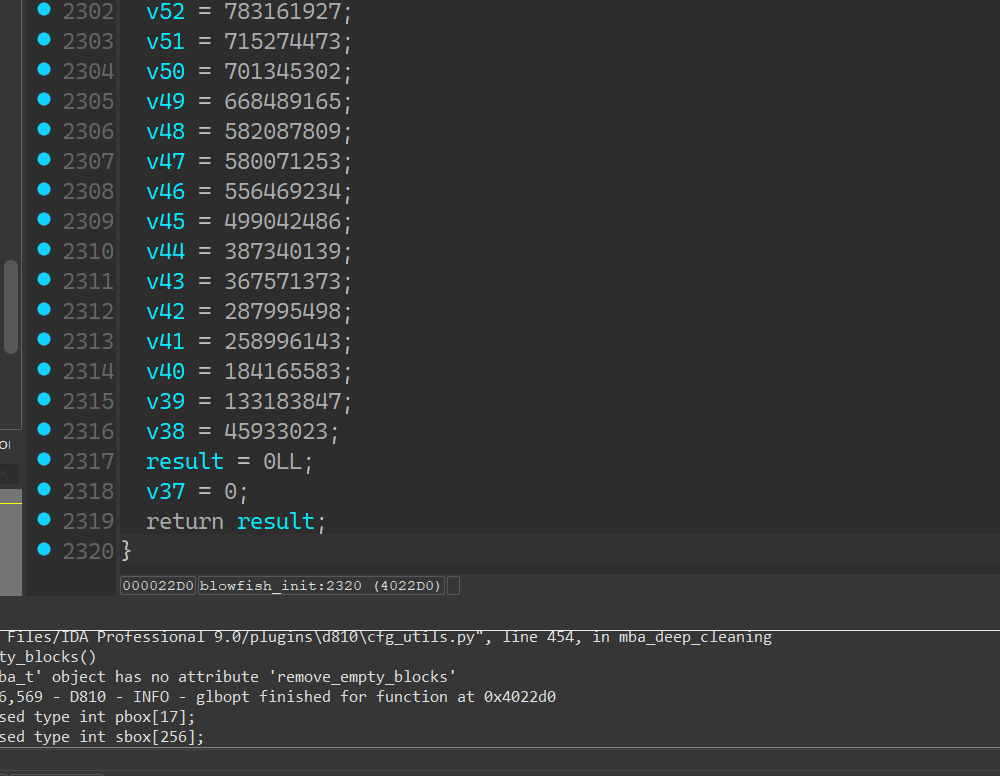Select variable v45 on line 2309
1000x776 pixels.
coord(165,222)
